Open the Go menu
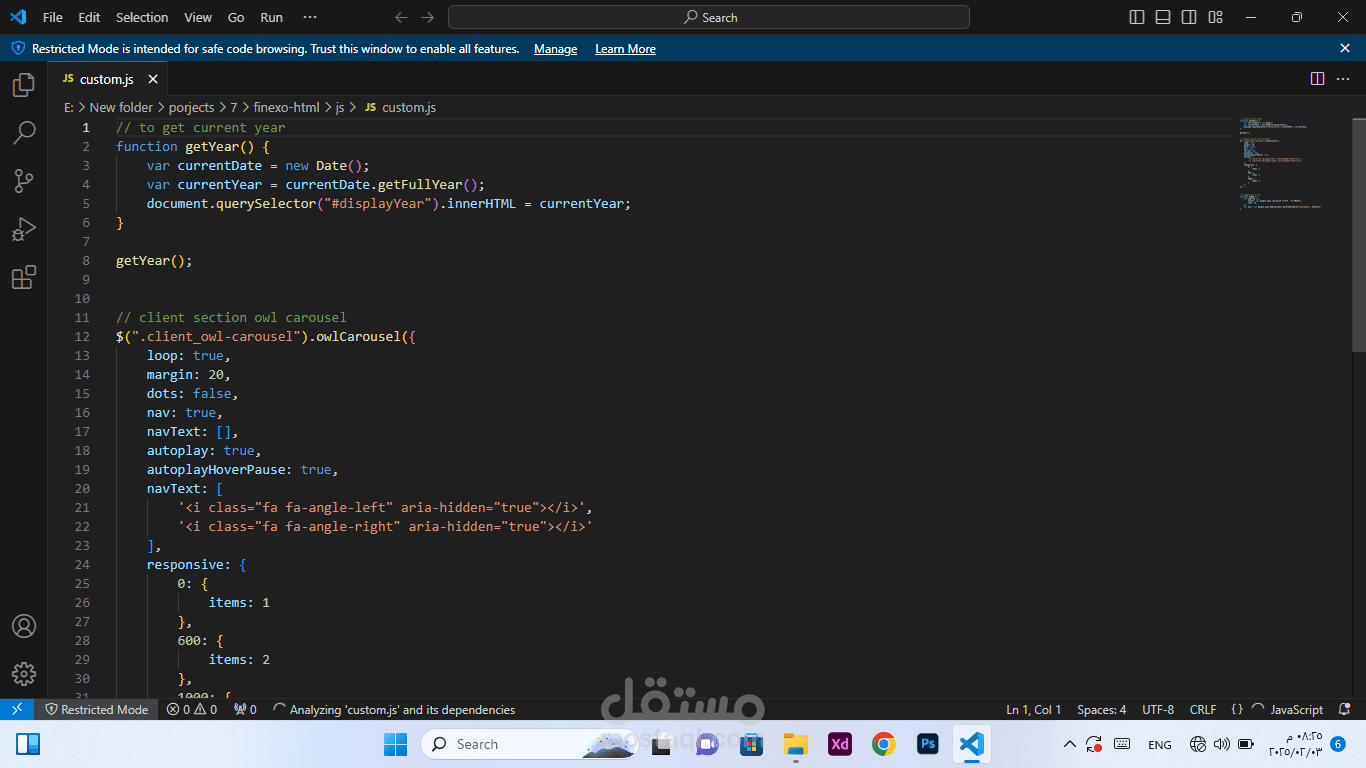This screenshot has width=1366, height=768. pyautogui.click(x=236, y=17)
